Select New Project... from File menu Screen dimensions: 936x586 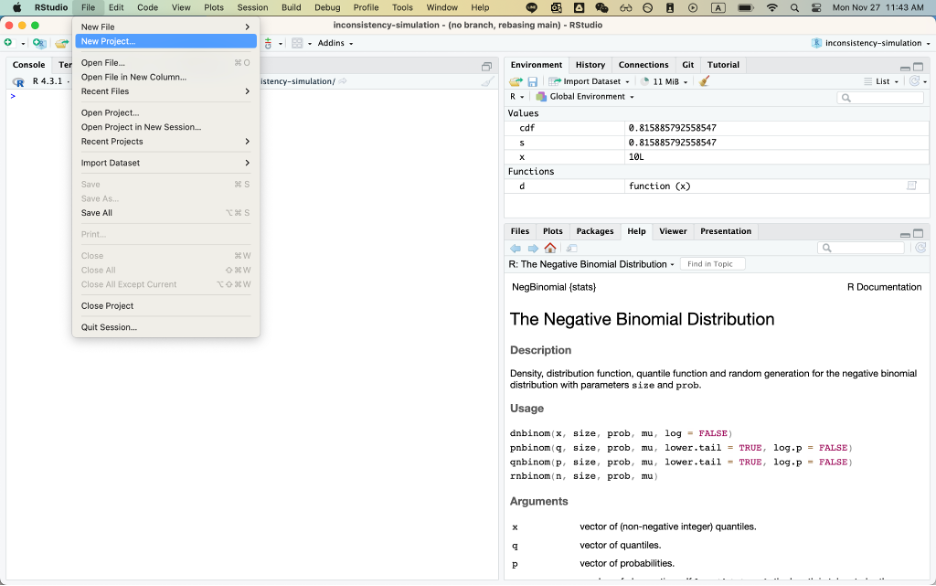click(165, 41)
